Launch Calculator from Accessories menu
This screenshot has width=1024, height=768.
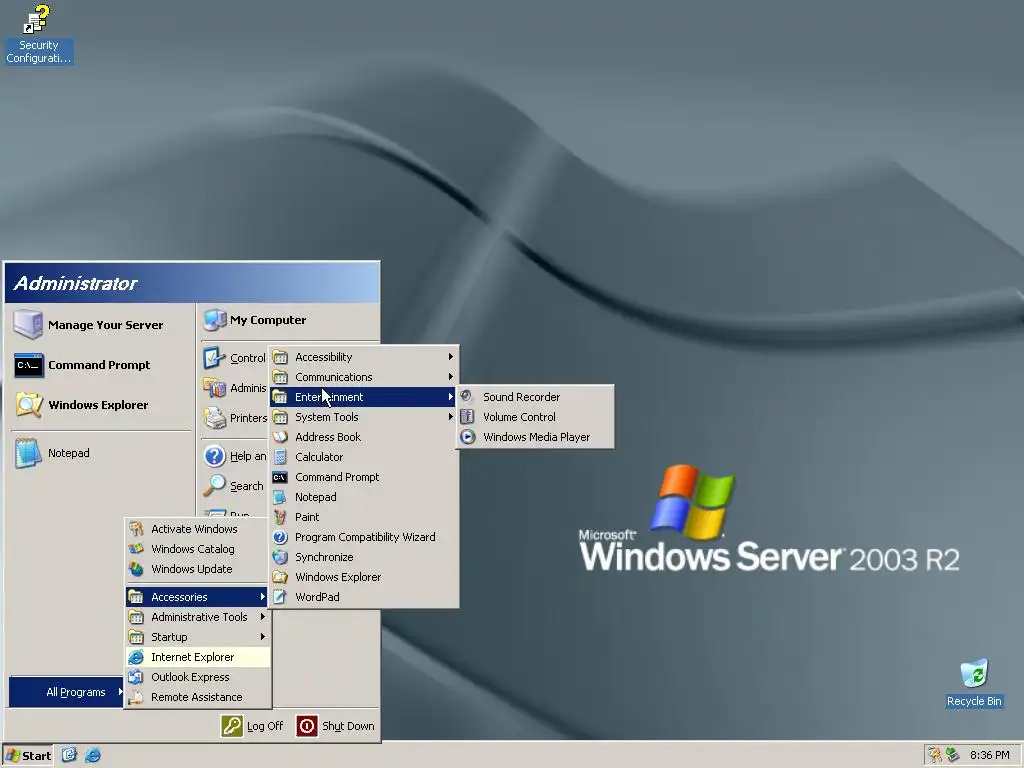[x=364, y=457]
